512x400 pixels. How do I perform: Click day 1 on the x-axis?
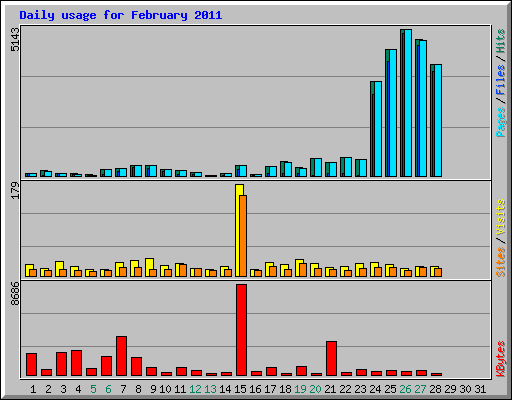33,389
